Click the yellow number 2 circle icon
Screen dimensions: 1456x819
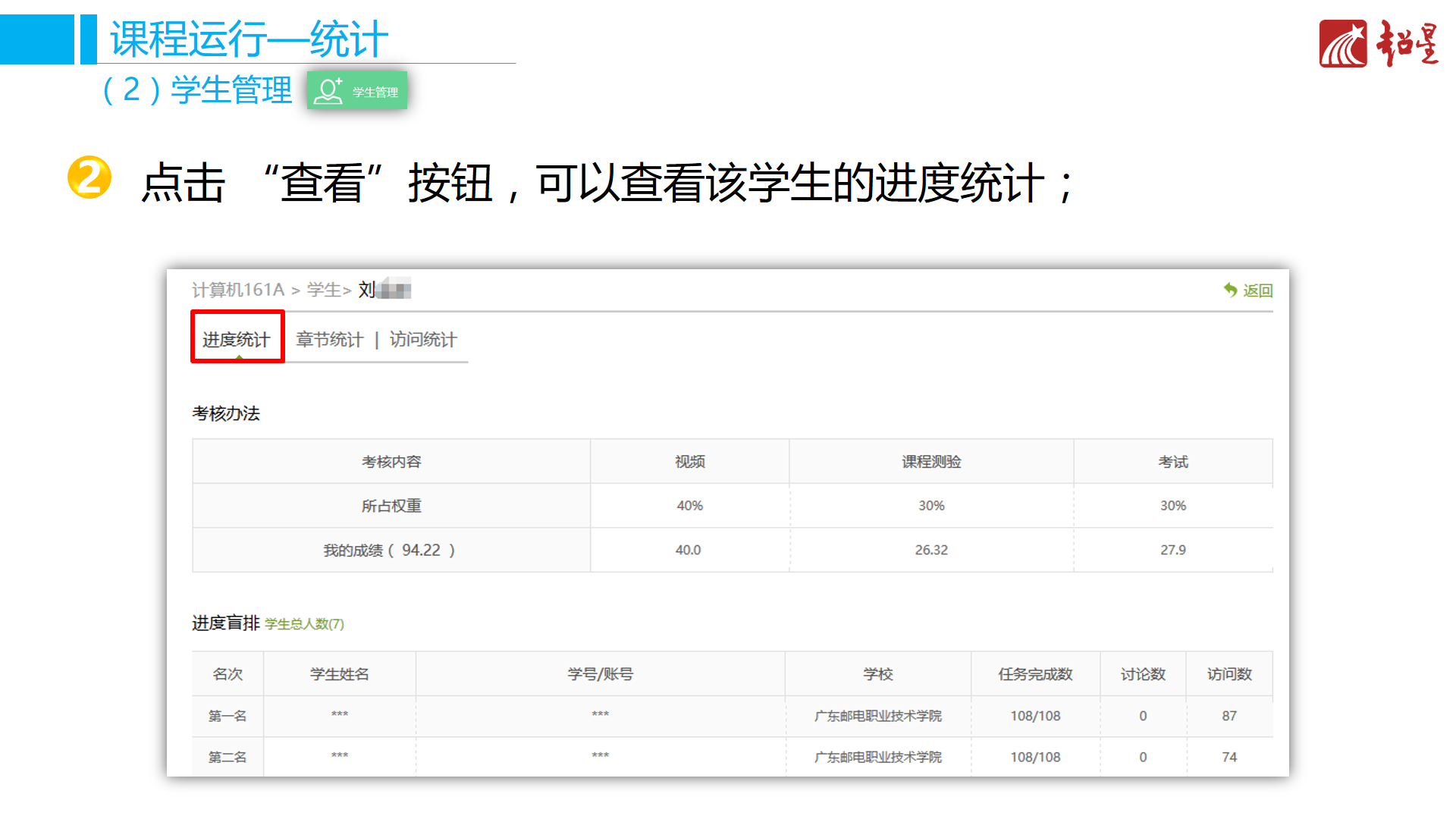pyautogui.click(x=89, y=177)
